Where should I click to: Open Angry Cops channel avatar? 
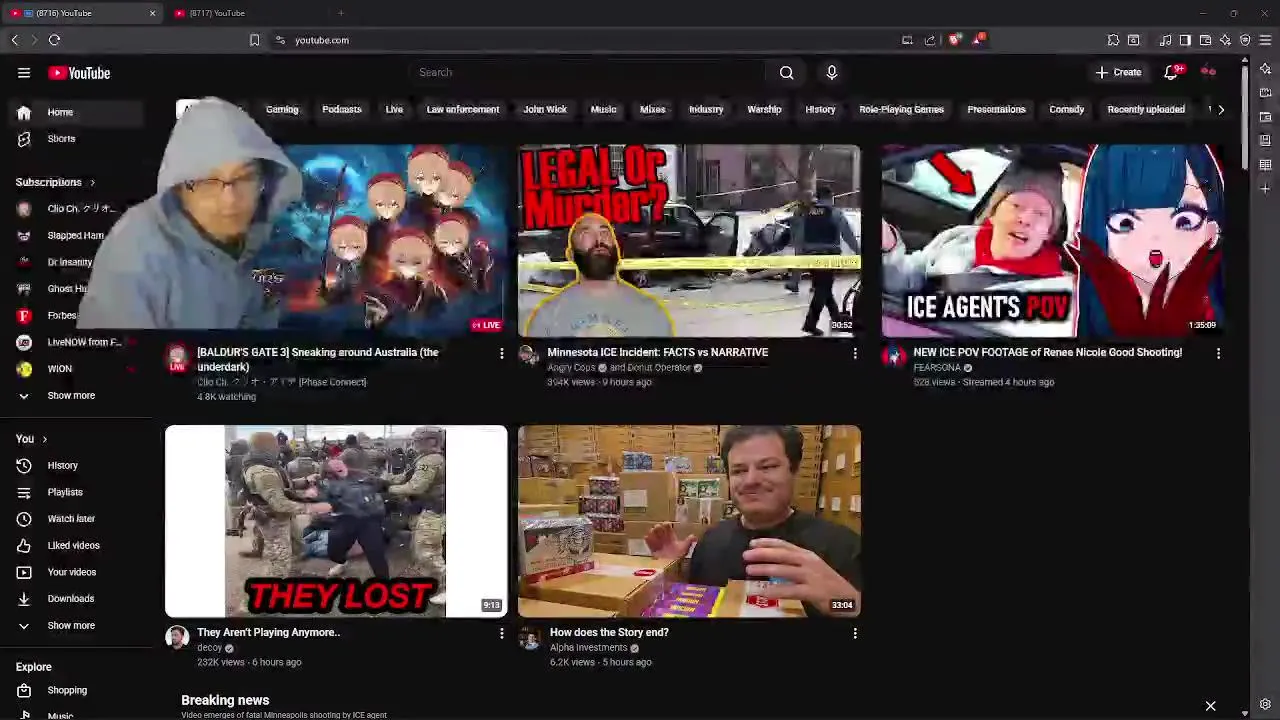pyautogui.click(x=529, y=356)
